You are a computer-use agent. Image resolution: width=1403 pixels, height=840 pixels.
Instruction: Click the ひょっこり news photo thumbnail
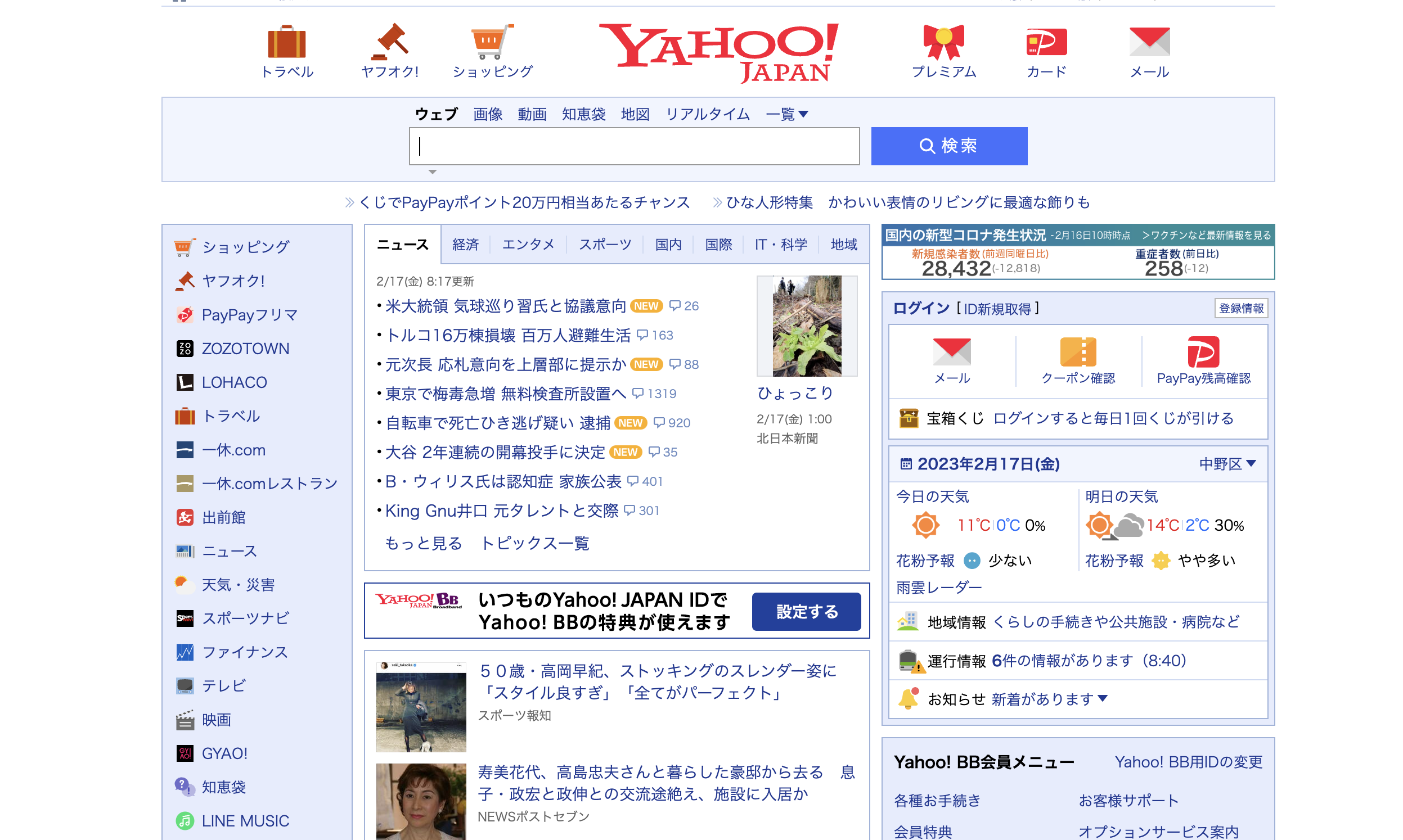(806, 326)
